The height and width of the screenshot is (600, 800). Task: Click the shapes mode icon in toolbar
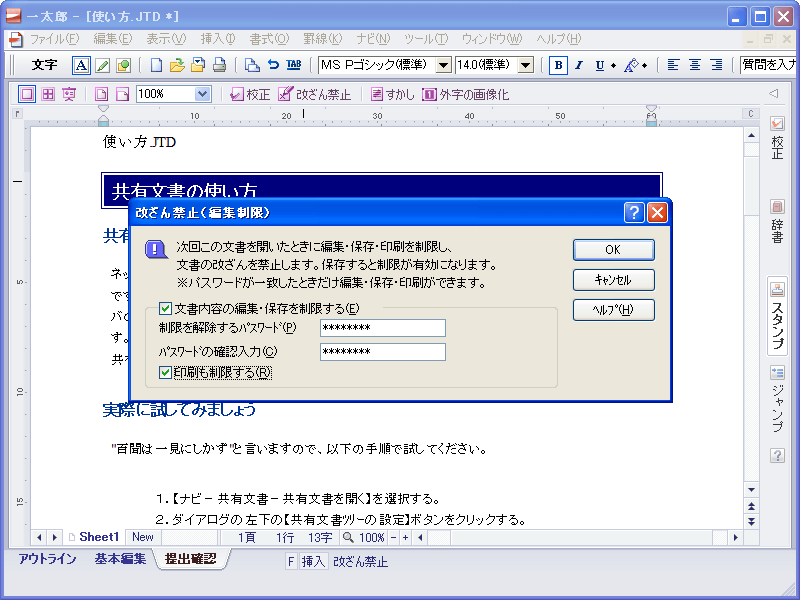[x=123, y=65]
